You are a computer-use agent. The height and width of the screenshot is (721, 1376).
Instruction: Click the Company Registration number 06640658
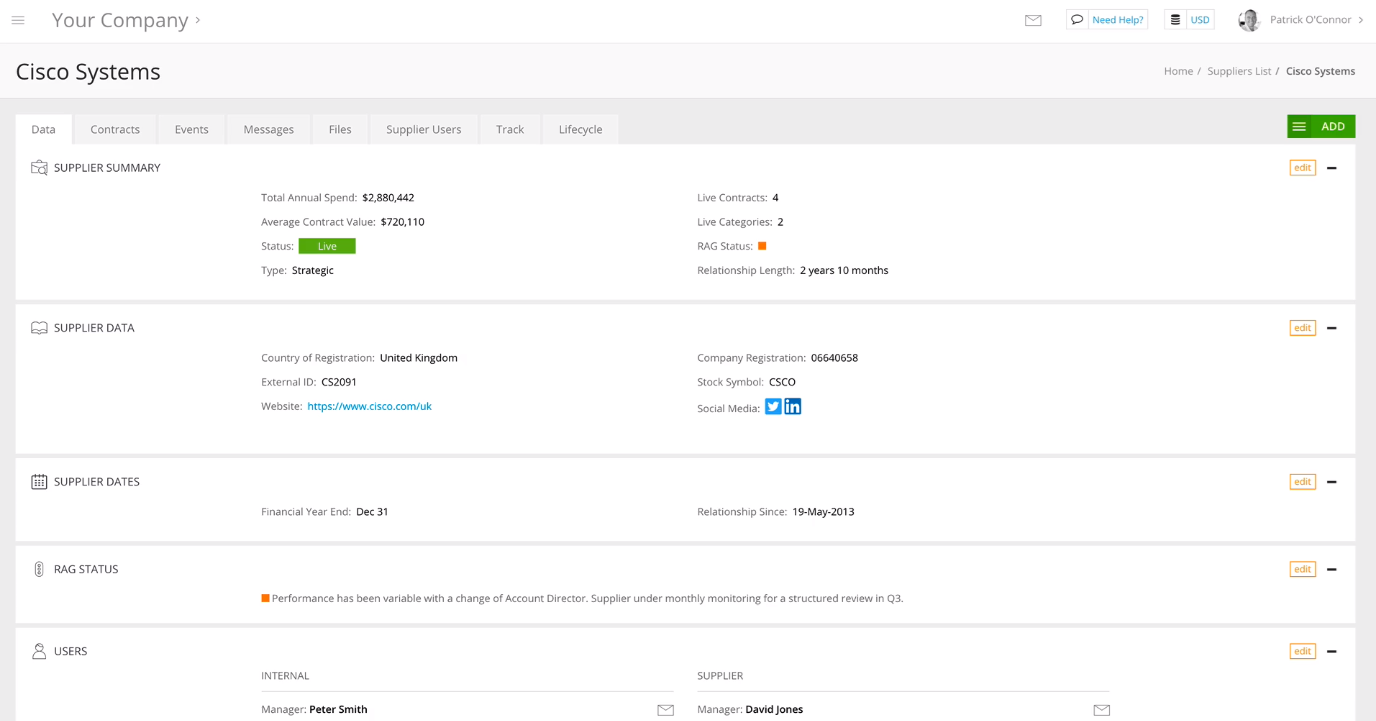click(834, 358)
